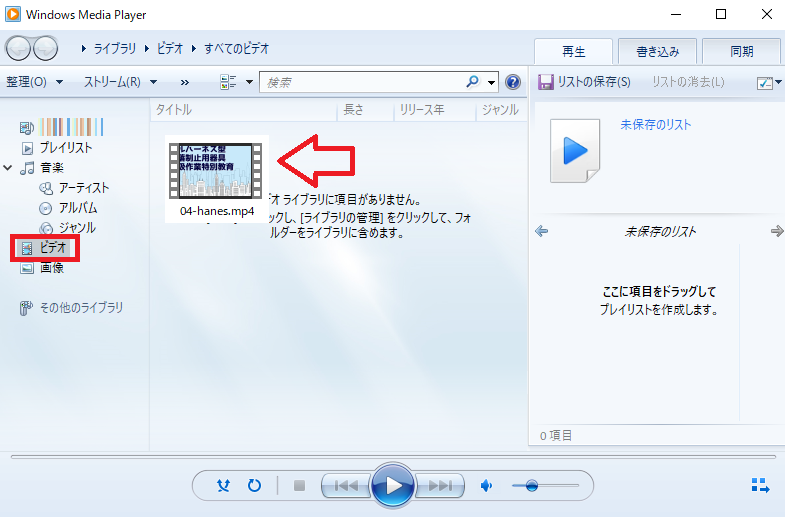785x517 pixels.
Task: Click the save list floppy icon
Action: coord(545,82)
